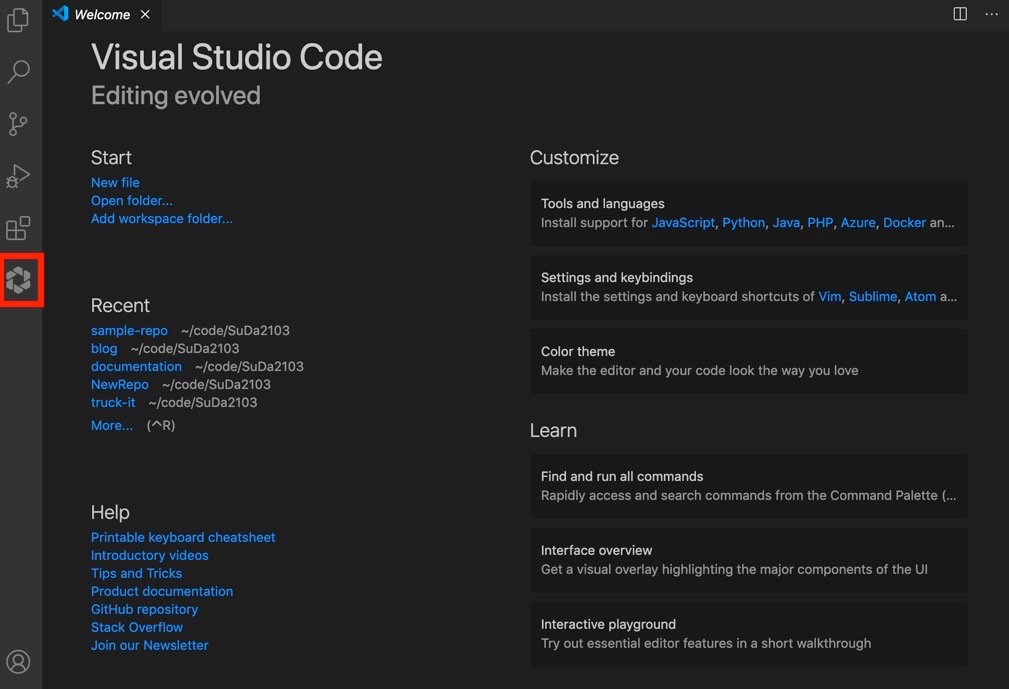Open the highlighted custom extension icon
Screen dimensions: 1009x689
tap(19, 280)
